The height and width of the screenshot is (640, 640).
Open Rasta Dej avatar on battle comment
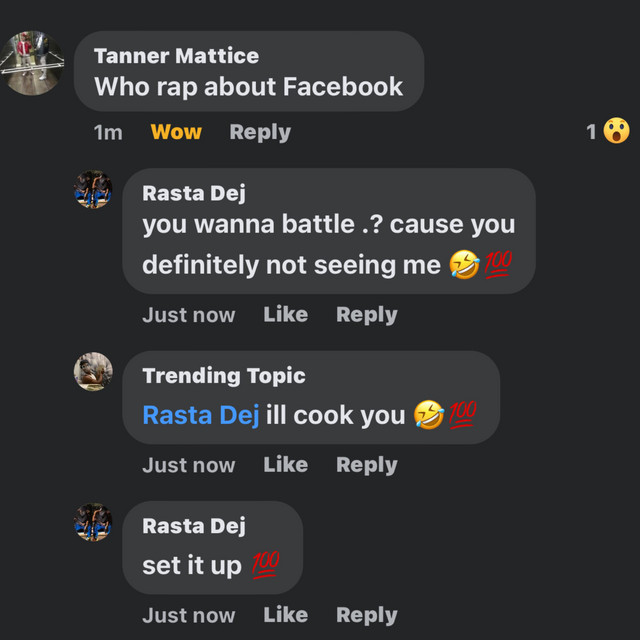click(x=93, y=190)
